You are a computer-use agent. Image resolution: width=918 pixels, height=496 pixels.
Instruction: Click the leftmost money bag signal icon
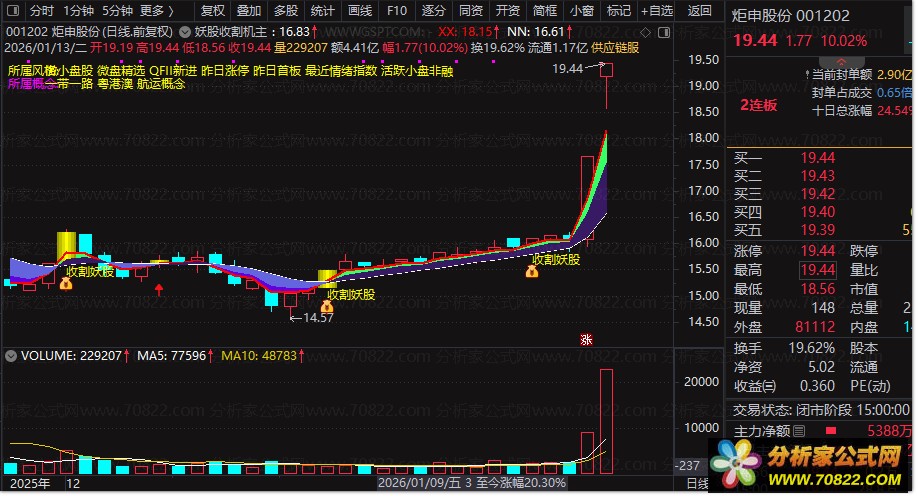(66, 284)
